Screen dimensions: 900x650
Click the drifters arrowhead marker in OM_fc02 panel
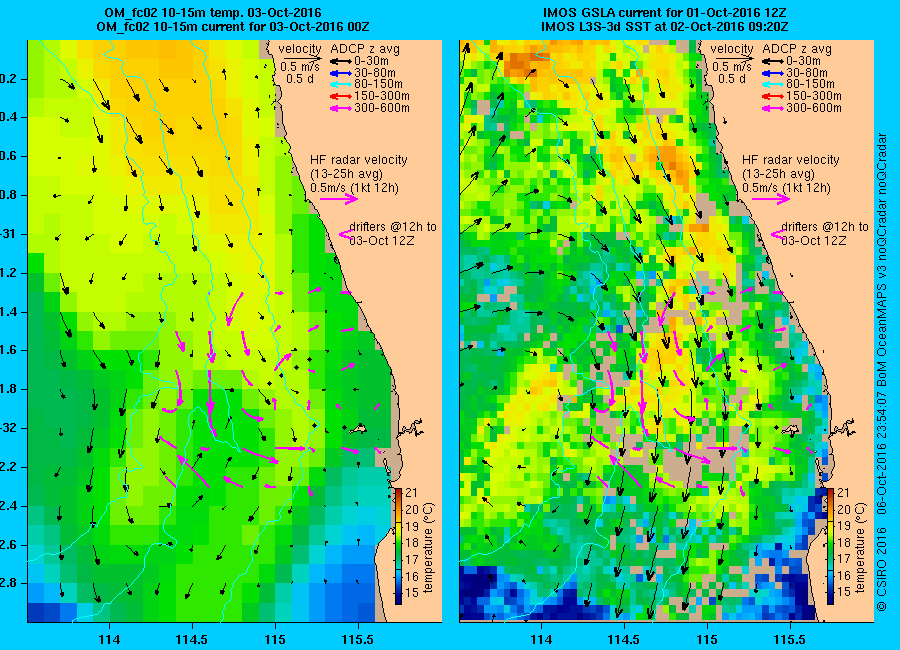pyautogui.click(x=346, y=234)
